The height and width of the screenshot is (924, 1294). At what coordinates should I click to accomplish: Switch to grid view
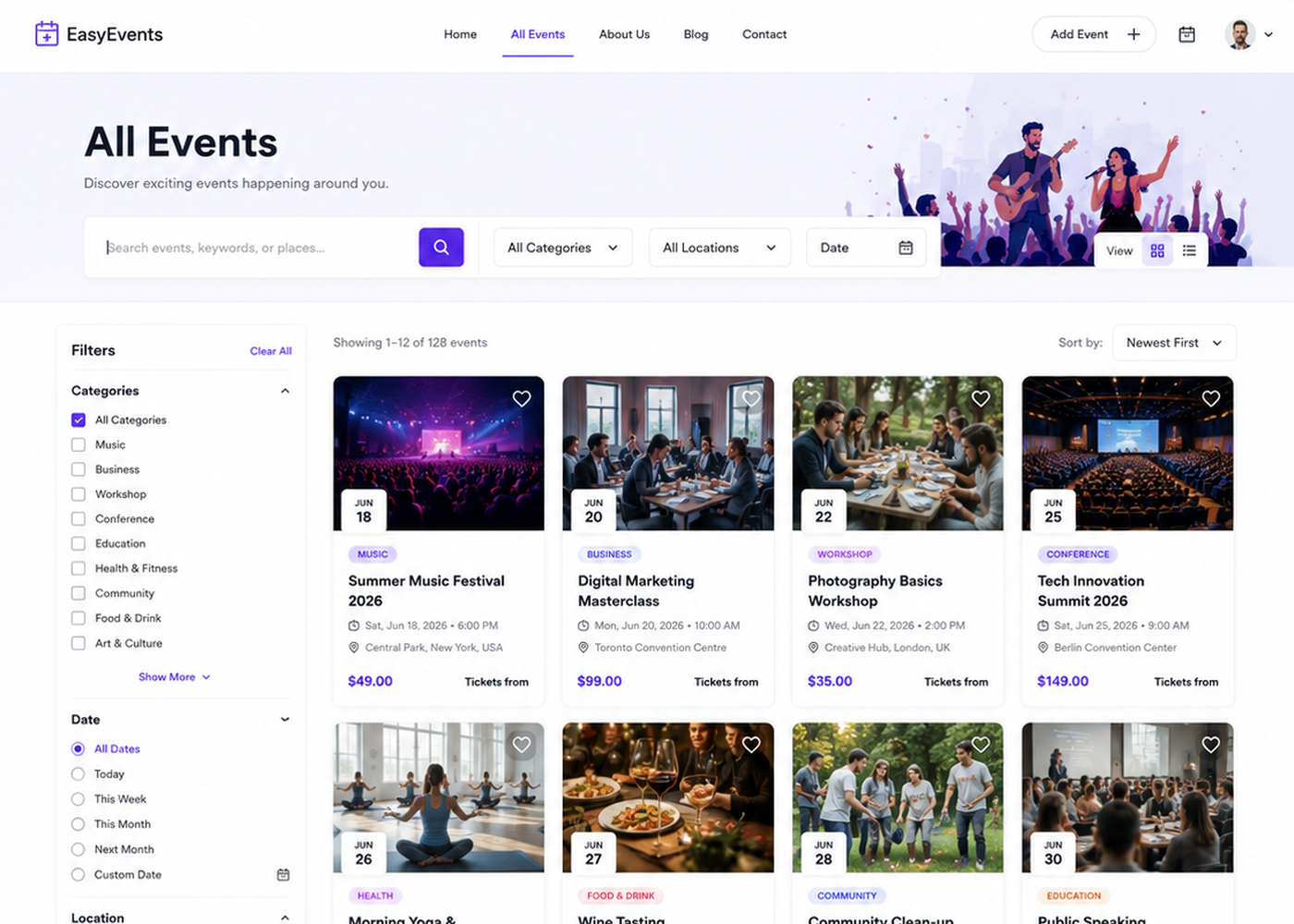1157,250
